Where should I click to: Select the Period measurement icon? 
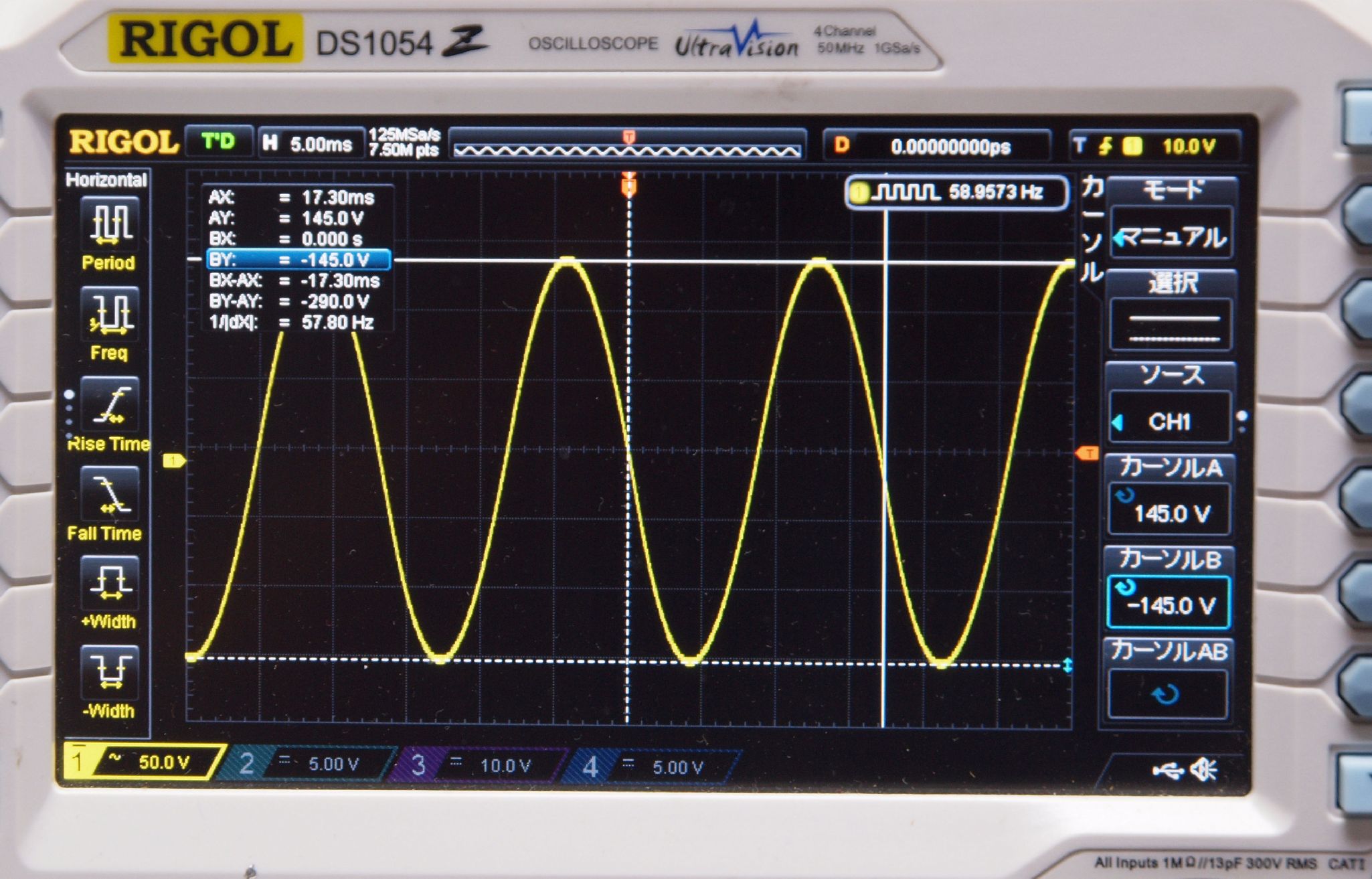[110, 224]
